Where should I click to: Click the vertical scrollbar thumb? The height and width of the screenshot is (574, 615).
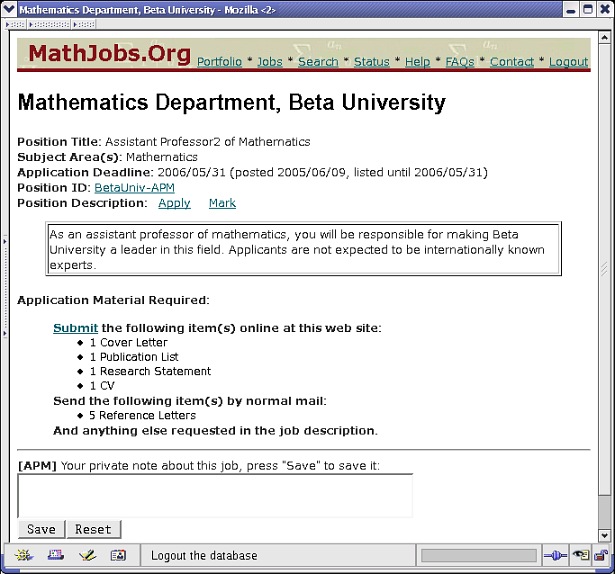tap(604, 269)
